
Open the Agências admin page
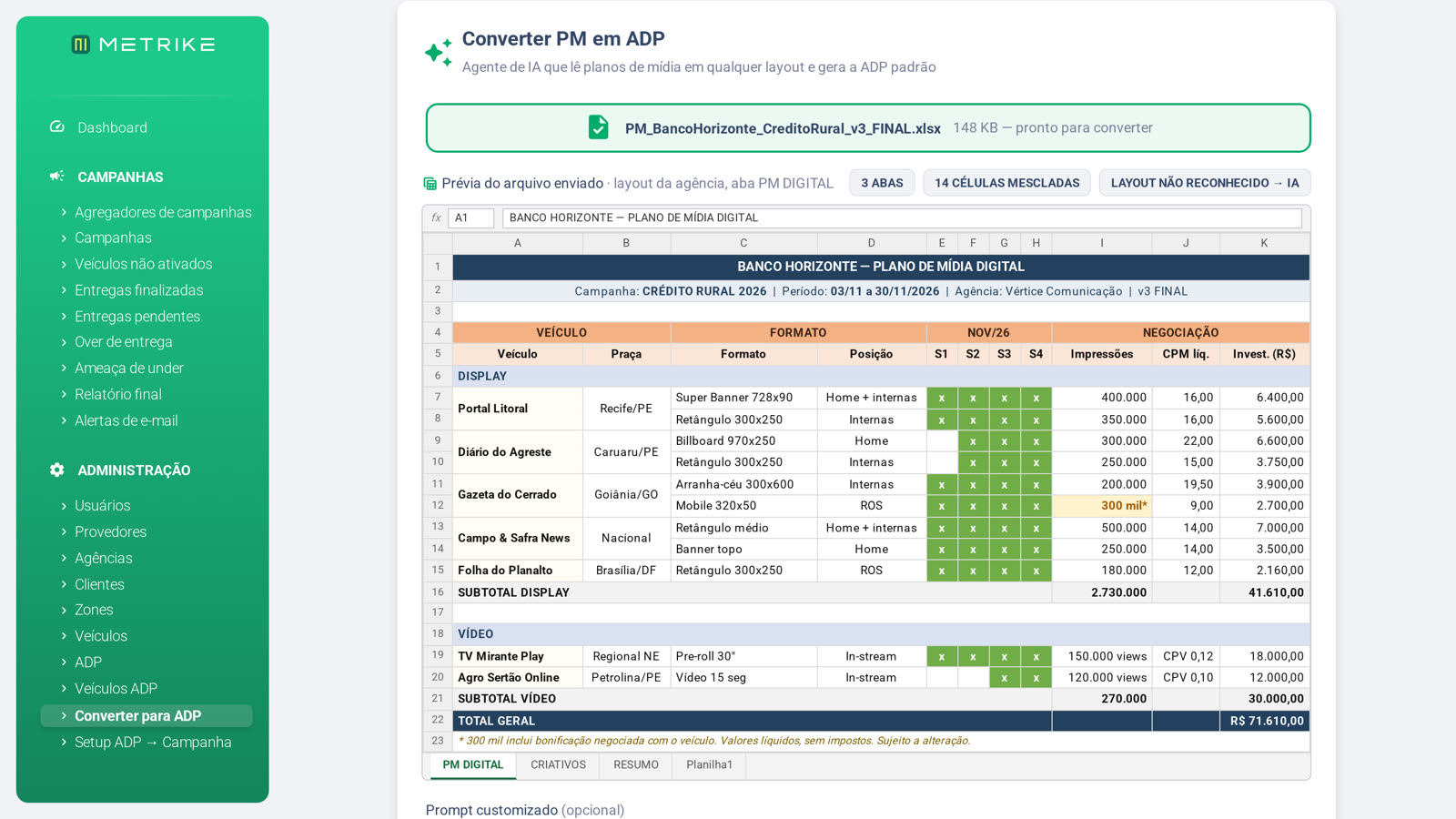pyautogui.click(x=104, y=558)
